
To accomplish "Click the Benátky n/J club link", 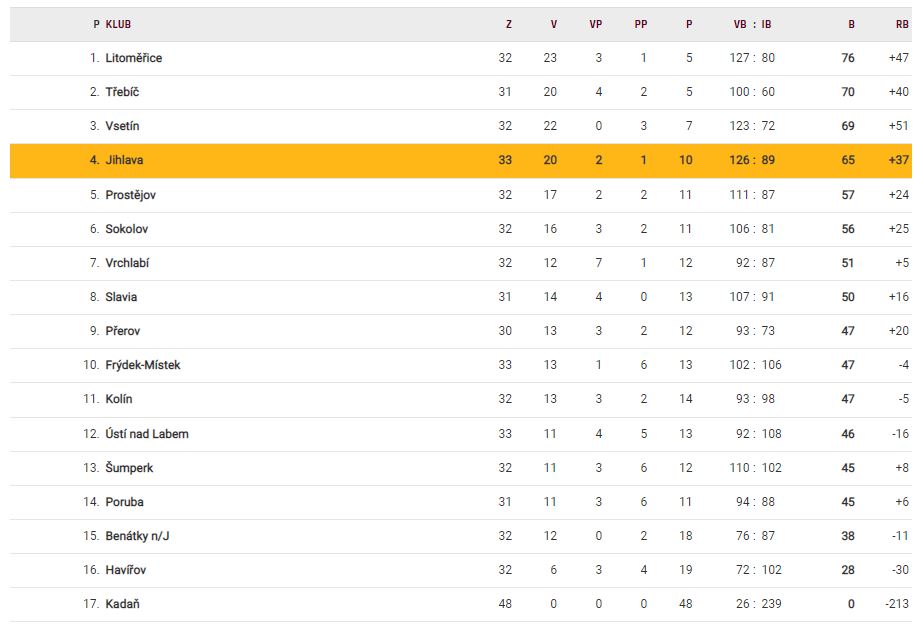I will point(138,536).
